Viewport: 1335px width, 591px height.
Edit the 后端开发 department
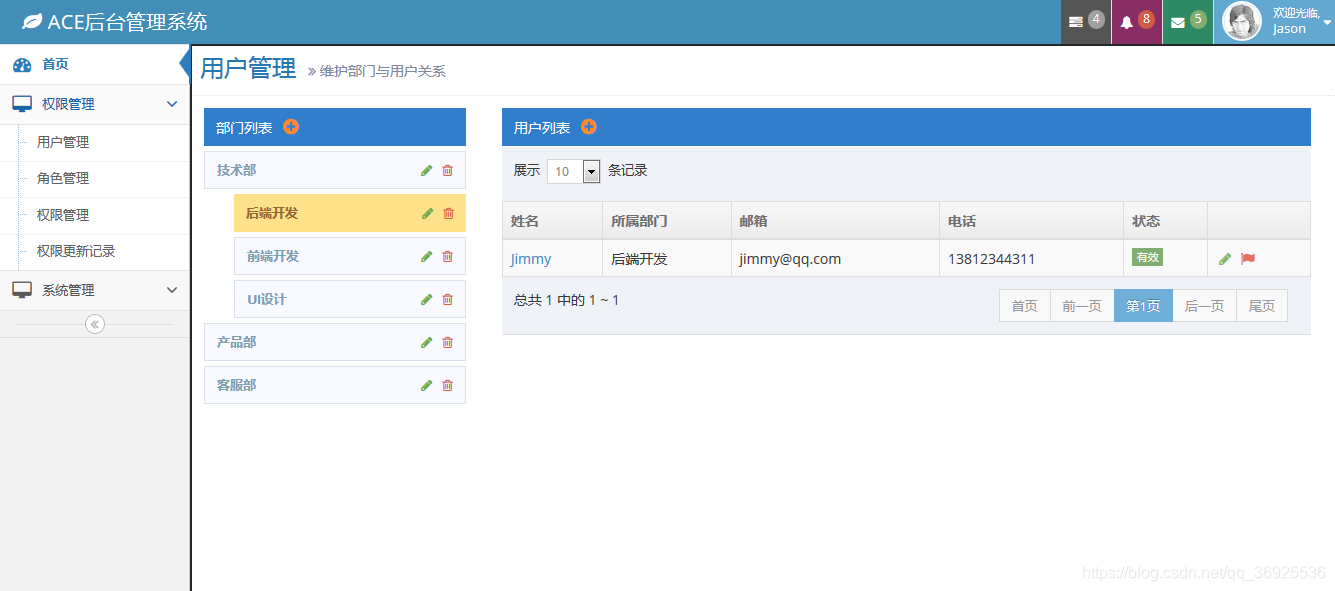click(x=428, y=213)
